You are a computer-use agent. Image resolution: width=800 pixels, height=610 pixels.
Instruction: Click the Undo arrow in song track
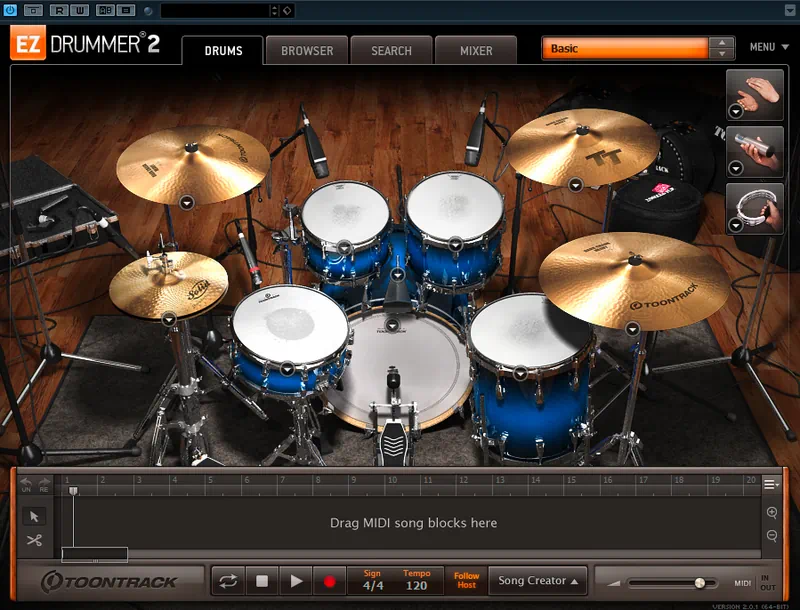pos(26,485)
